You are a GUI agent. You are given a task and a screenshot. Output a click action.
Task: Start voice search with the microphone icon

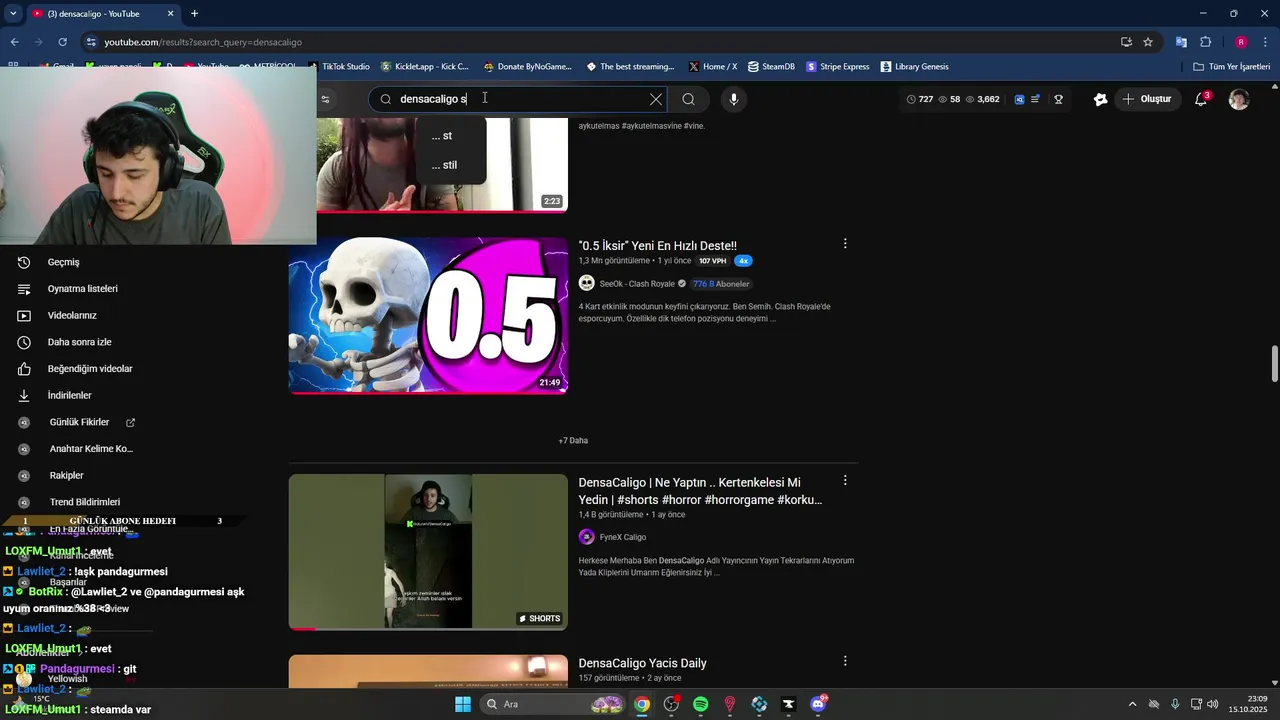(734, 99)
